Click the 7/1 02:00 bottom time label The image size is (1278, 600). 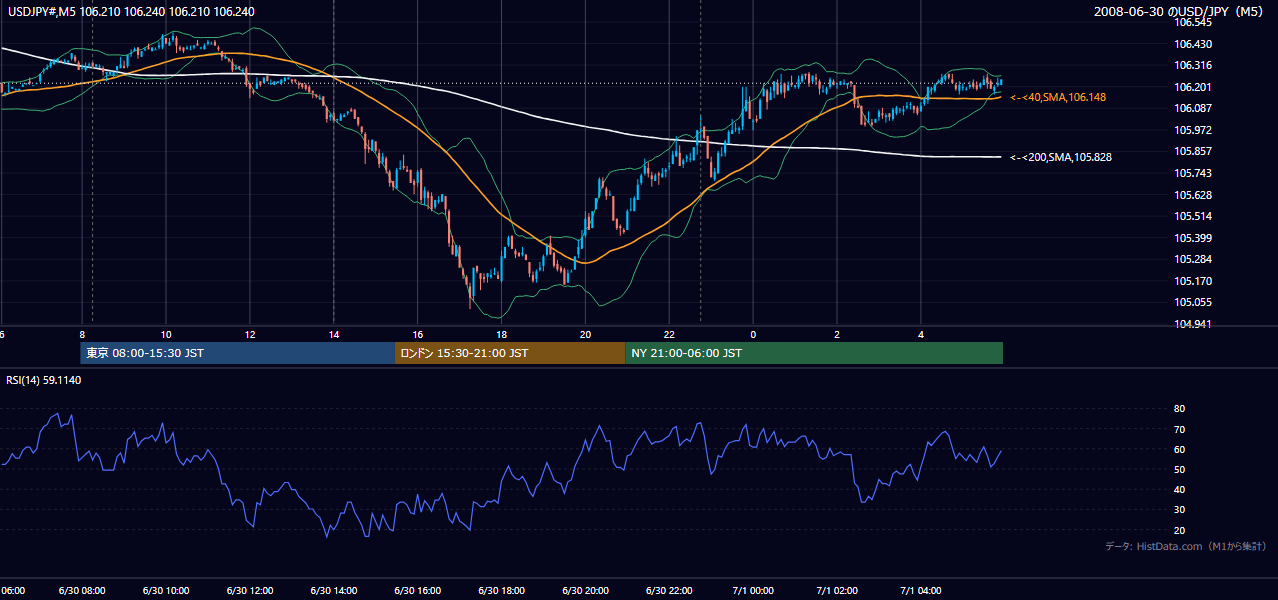click(838, 591)
